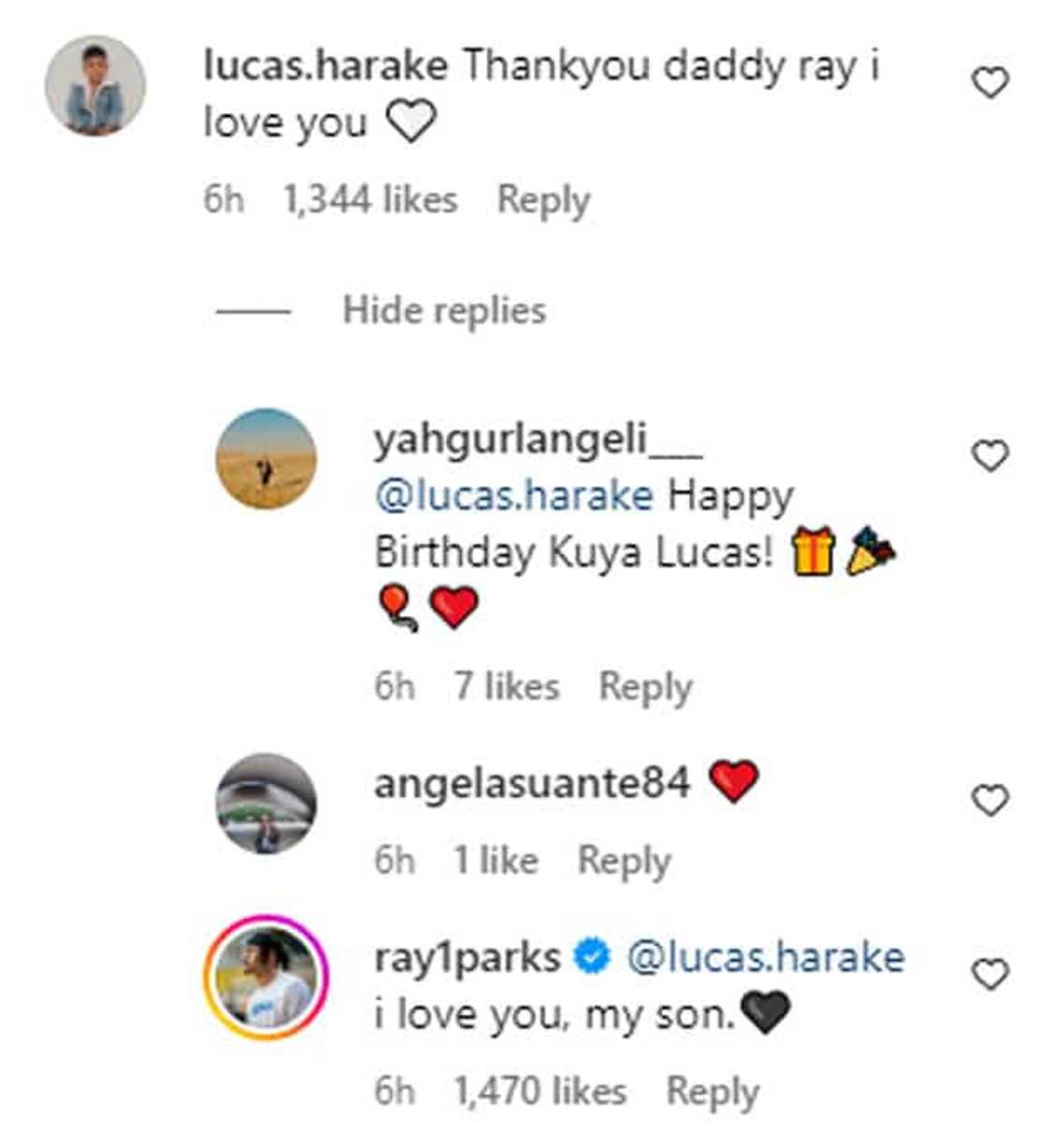Like yahgurlangeli__'s birthday reply
This screenshot has height=1148, width=1047.
point(990,456)
